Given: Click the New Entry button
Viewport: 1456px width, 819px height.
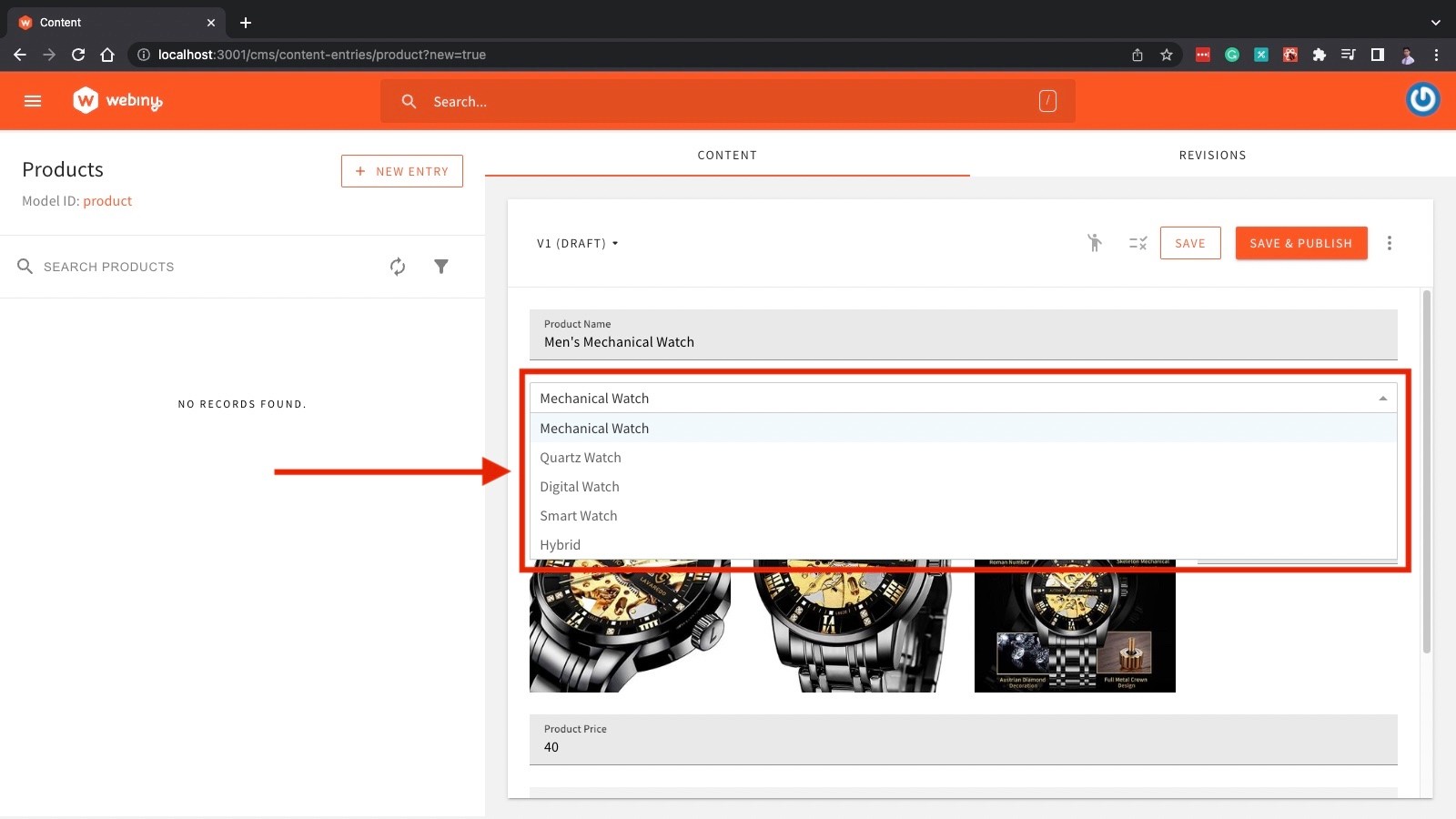Looking at the screenshot, I should (x=402, y=171).
